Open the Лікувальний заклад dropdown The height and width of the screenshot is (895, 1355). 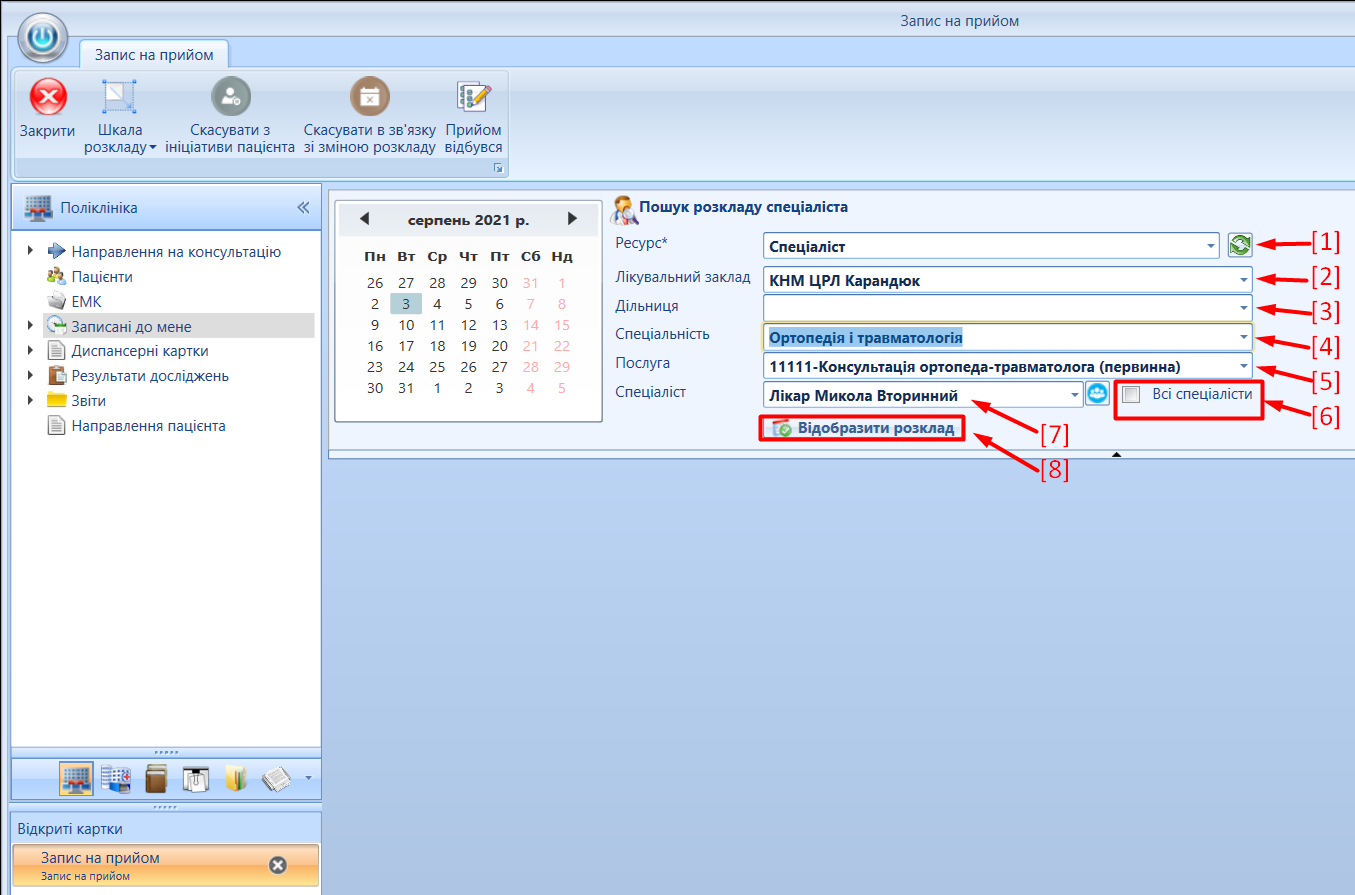(1243, 280)
